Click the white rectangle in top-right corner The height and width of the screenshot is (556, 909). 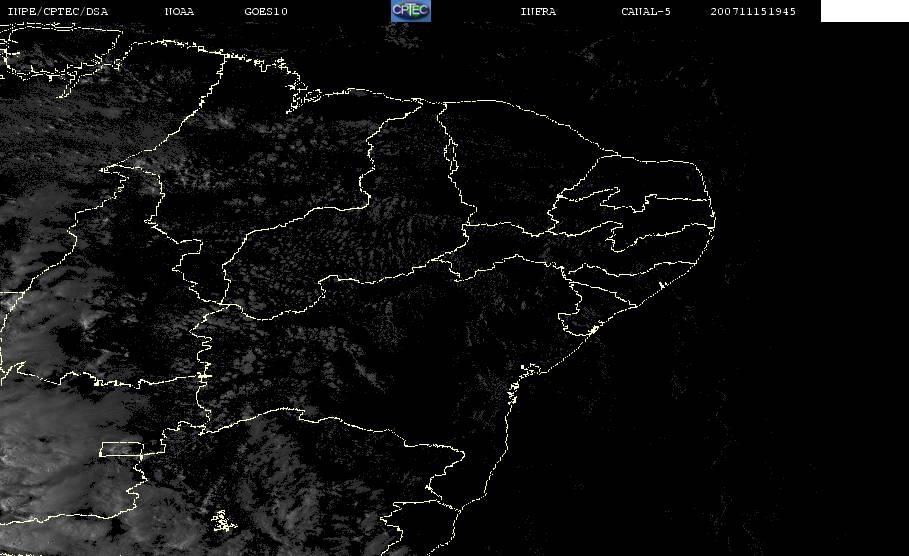864,11
